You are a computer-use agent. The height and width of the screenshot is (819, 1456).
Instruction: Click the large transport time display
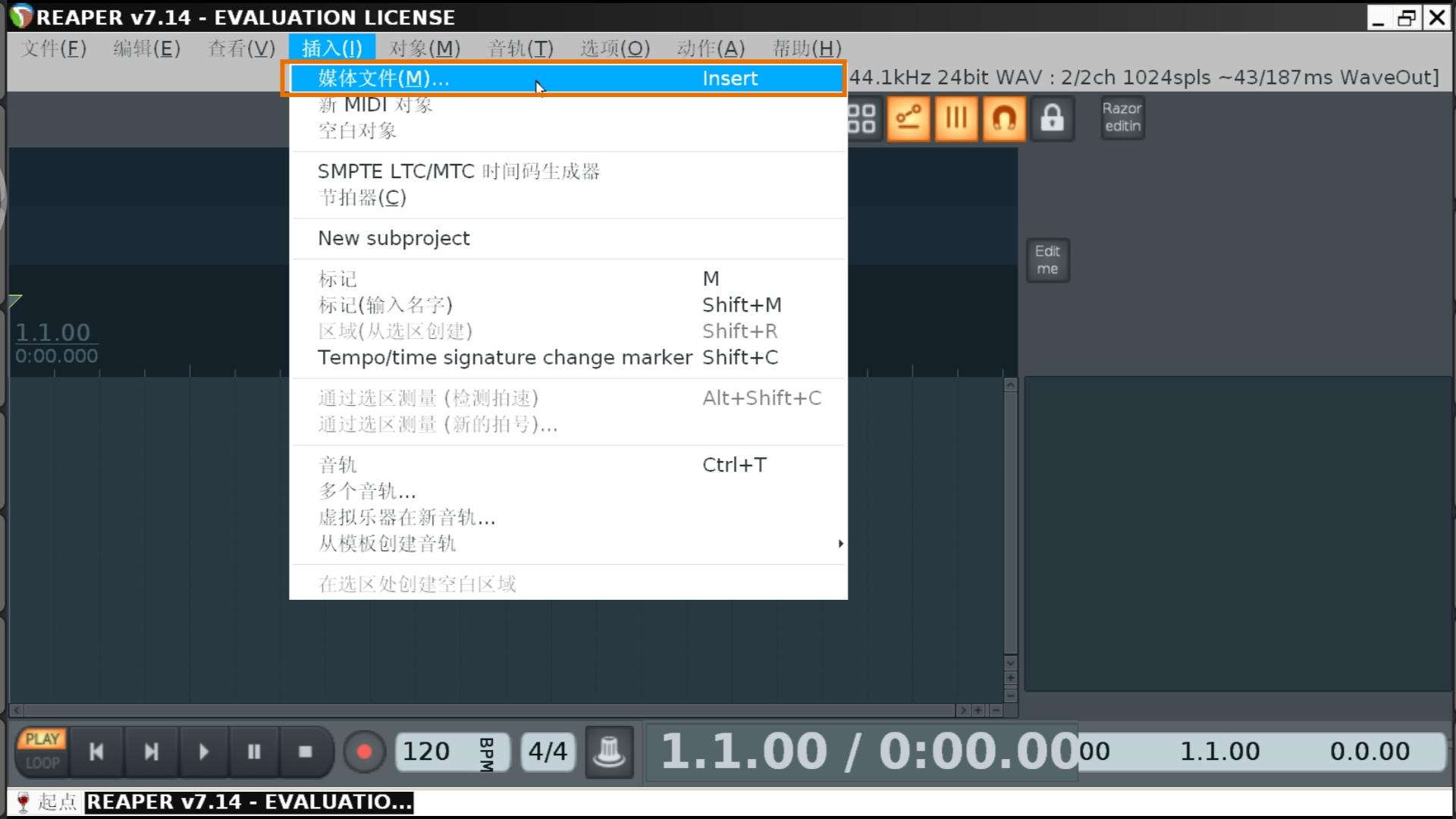coord(861,752)
